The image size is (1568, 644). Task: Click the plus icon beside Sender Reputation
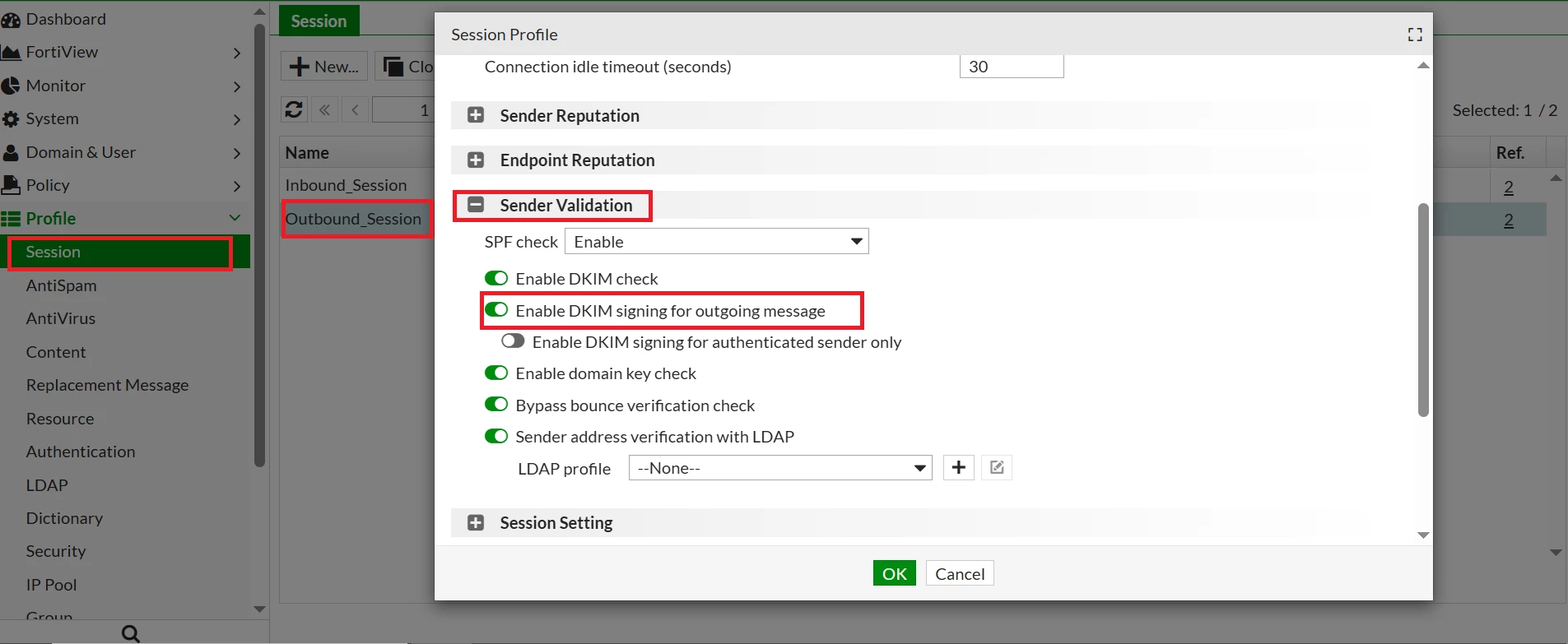[x=476, y=115]
